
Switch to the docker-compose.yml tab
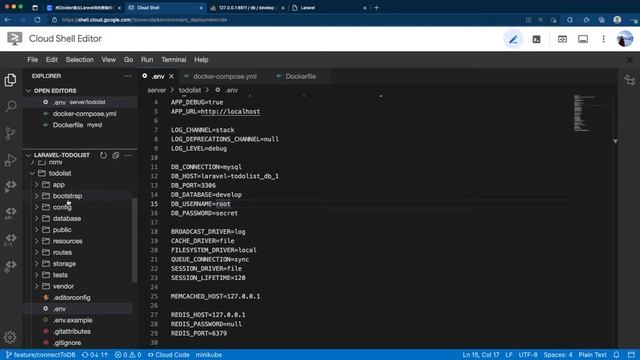pos(225,76)
